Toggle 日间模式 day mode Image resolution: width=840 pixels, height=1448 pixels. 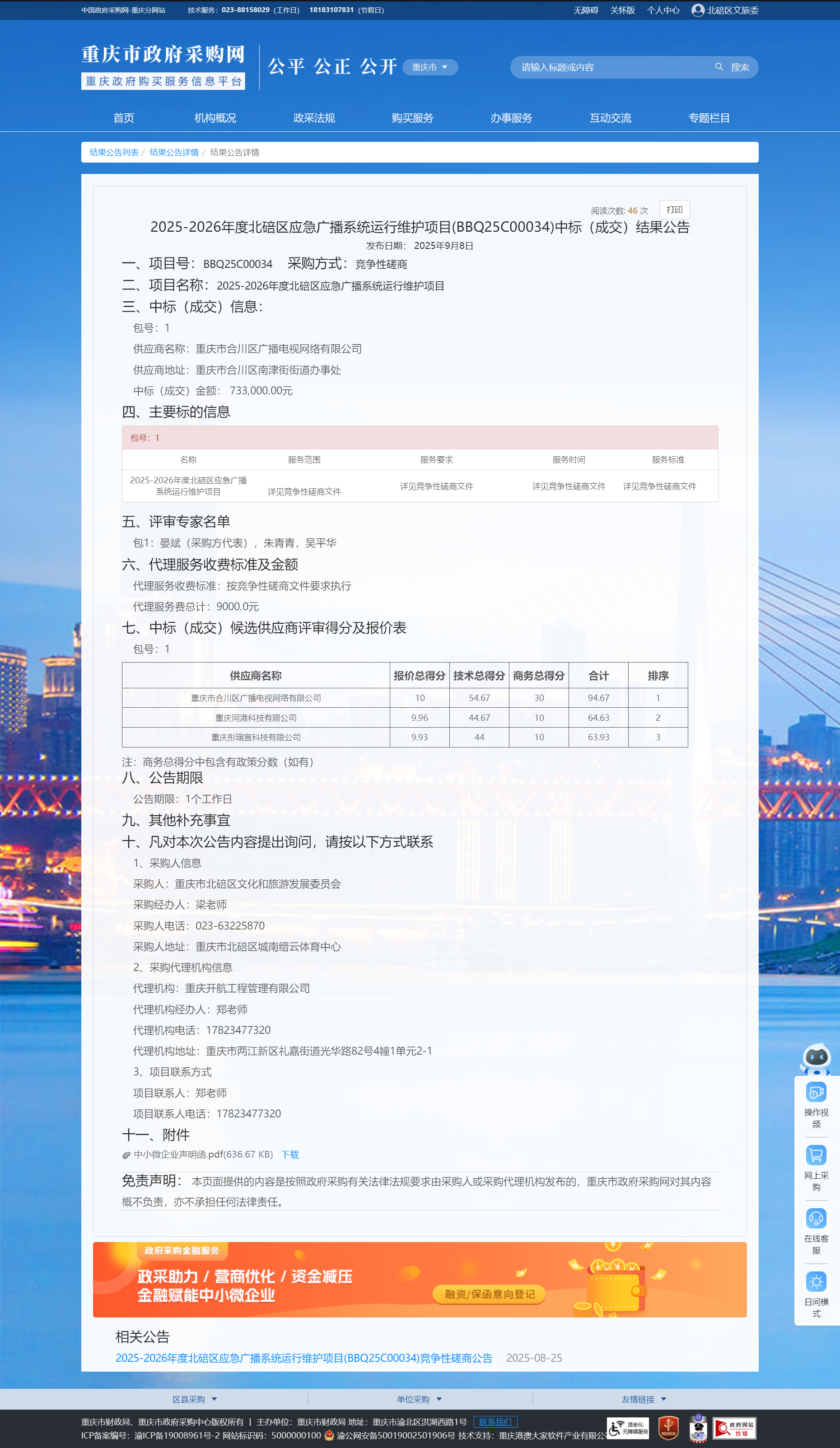point(816,1282)
